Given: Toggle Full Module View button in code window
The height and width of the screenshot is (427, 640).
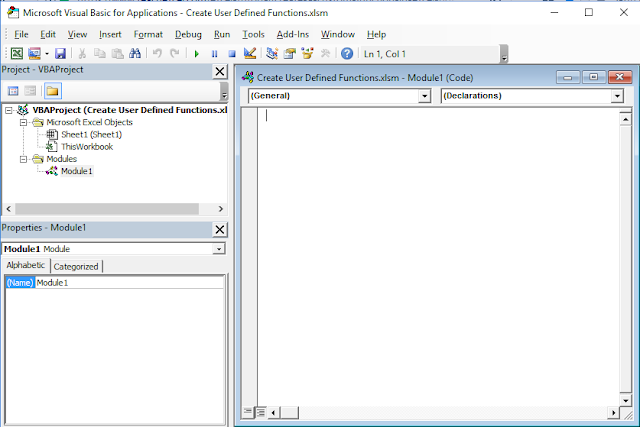Looking at the screenshot, I should (x=260, y=412).
